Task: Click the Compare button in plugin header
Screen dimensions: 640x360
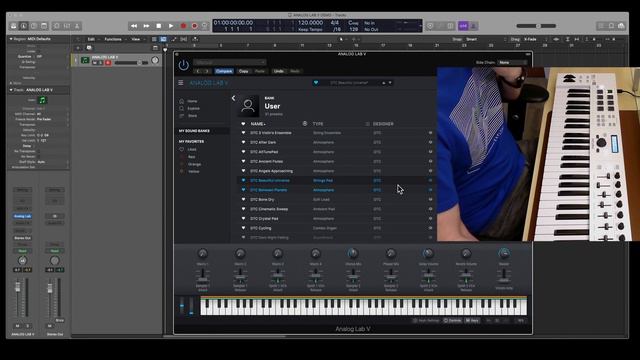Action: tap(224, 71)
